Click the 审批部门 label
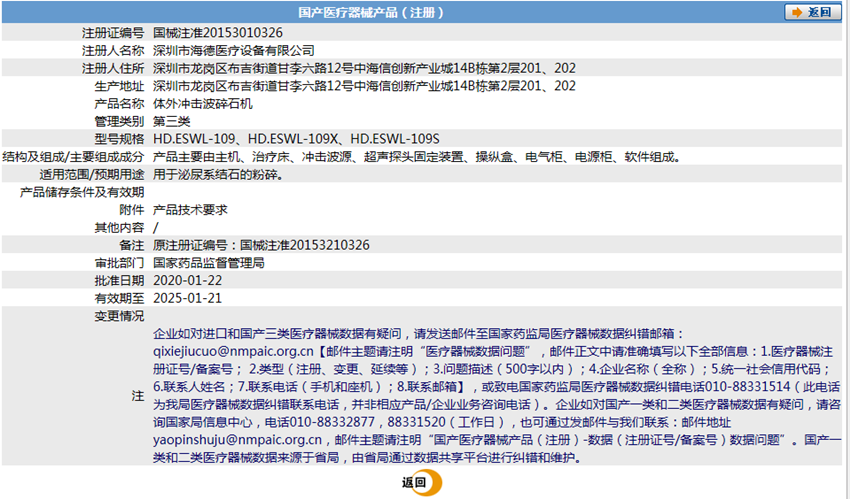 coord(119,263)
